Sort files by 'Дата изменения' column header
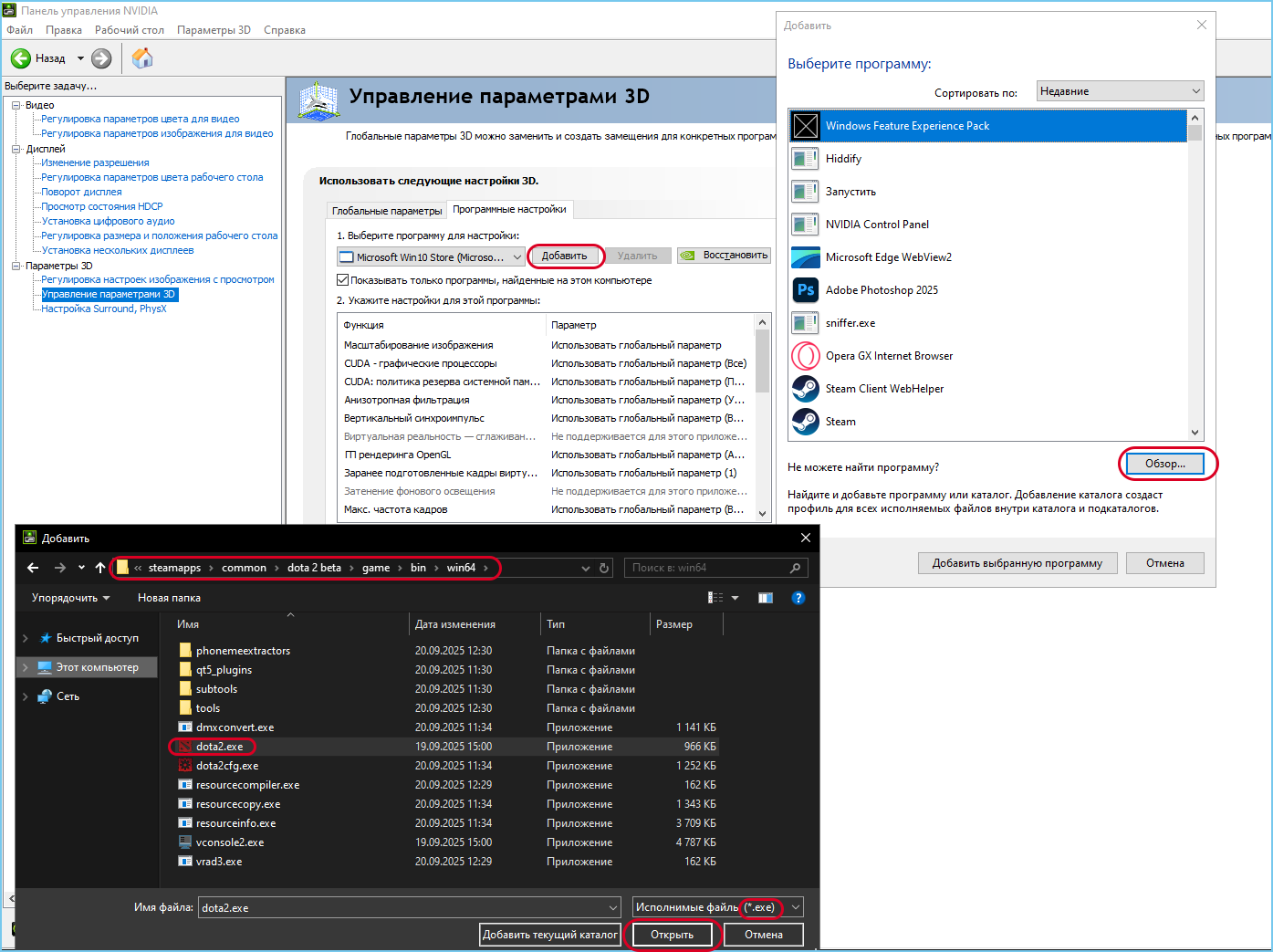Image resolution: width=1273 pixels, height=952 pixels. pos(455,624)
